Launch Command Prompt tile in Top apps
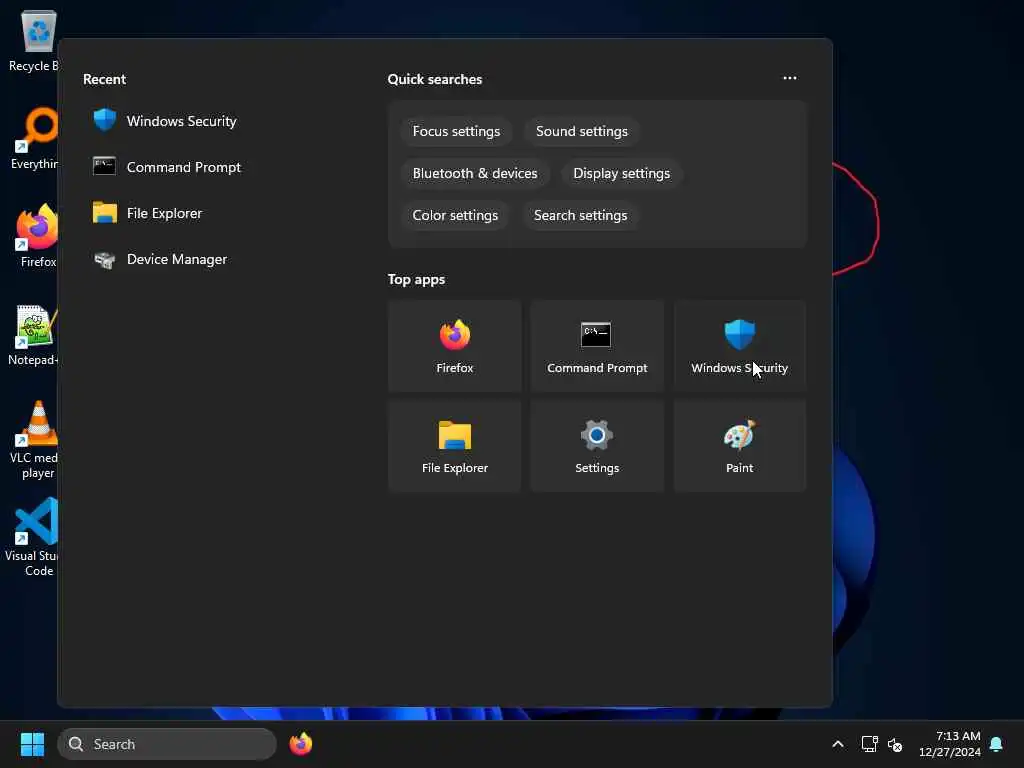This screenshot has width=1024, height=768. pos(597,346)
